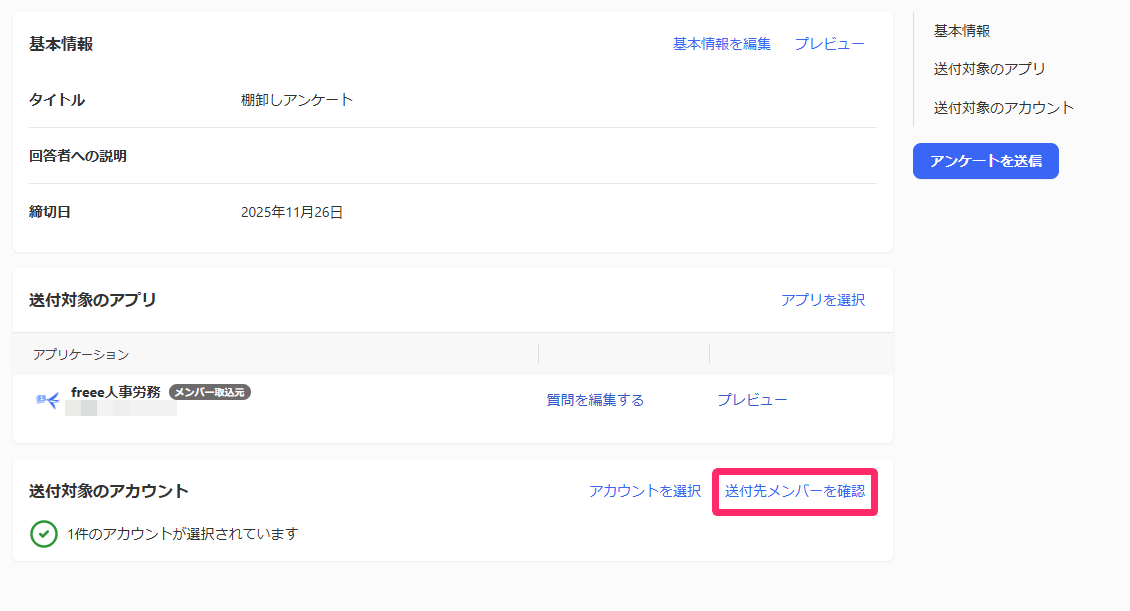This screenshot has height=611, width=1130.
Task: Open 送付先メンバーを確認 link
Action: [x=795, y=491]
